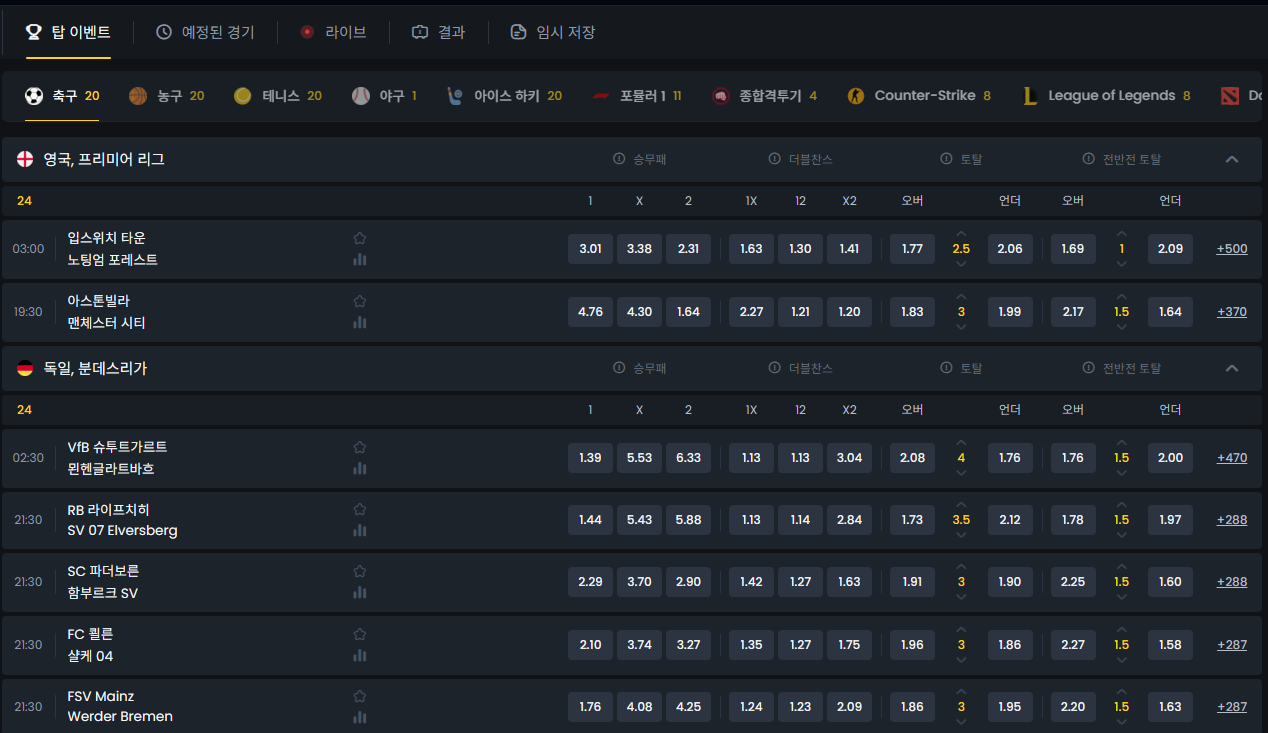Favorite the 입스위치 타운 match star icon
The height and width of the screenshot is (733, 1268).
[x=360, y=238]
